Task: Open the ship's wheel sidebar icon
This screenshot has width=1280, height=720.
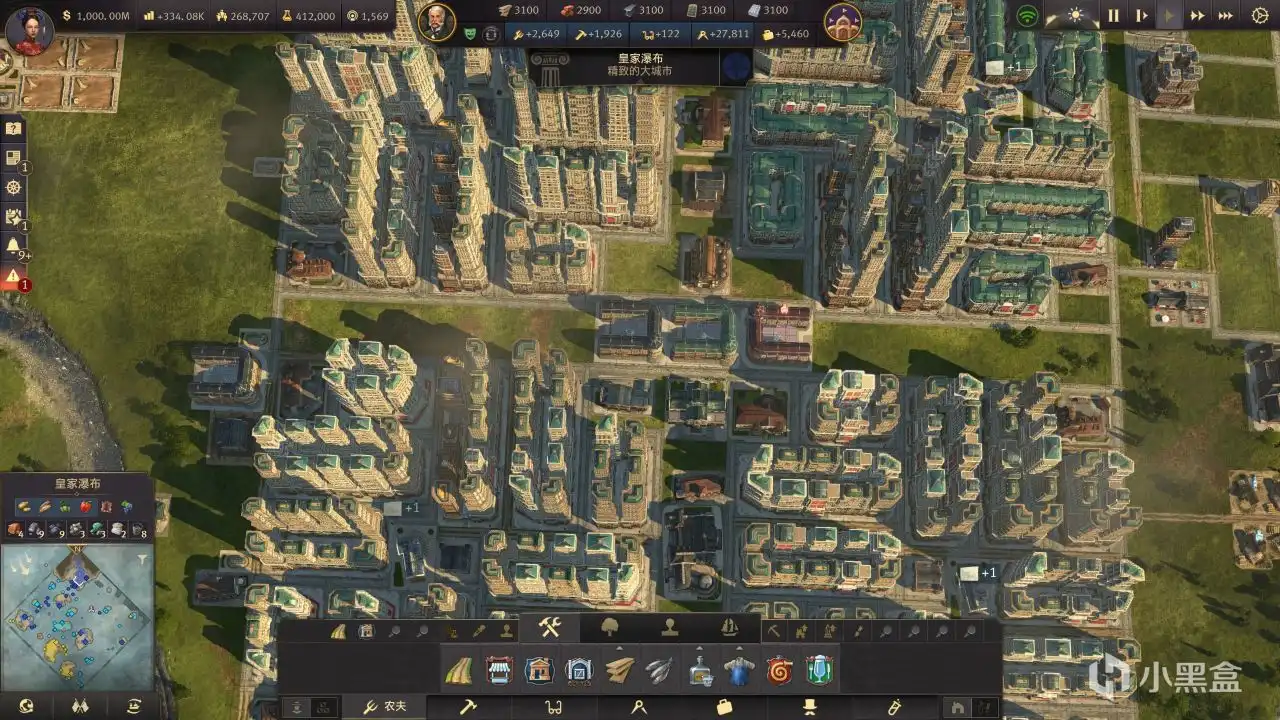Action: pos(14,187)
